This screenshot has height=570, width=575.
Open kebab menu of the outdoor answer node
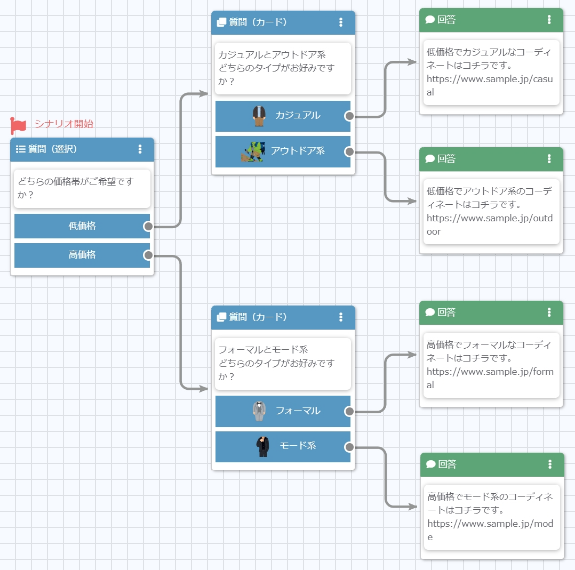pos(549,158)
